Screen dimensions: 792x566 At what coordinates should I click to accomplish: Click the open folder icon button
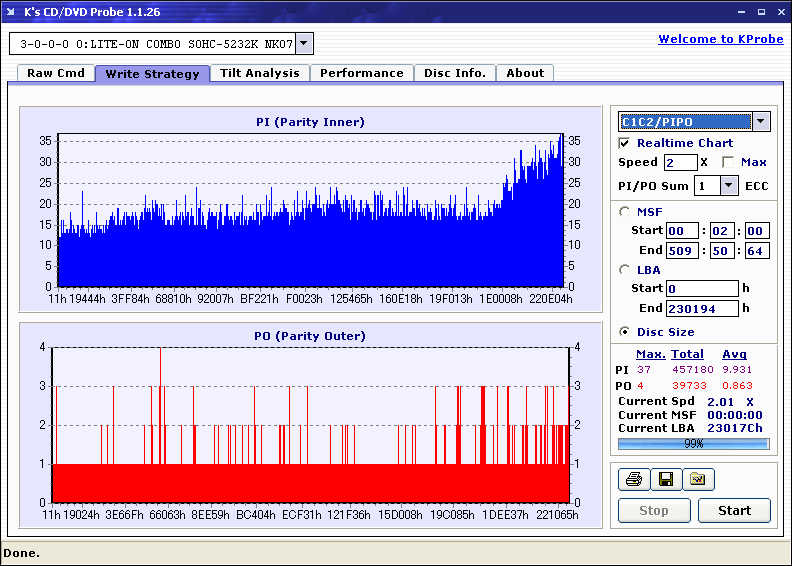698,480
